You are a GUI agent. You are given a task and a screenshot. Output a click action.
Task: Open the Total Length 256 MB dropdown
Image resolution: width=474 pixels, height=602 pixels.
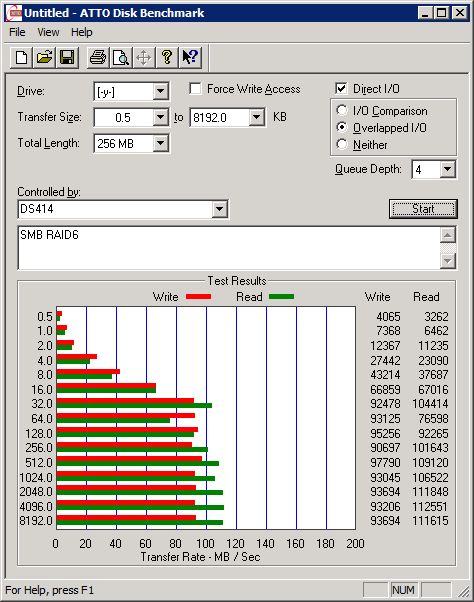(x=160, y=144)
